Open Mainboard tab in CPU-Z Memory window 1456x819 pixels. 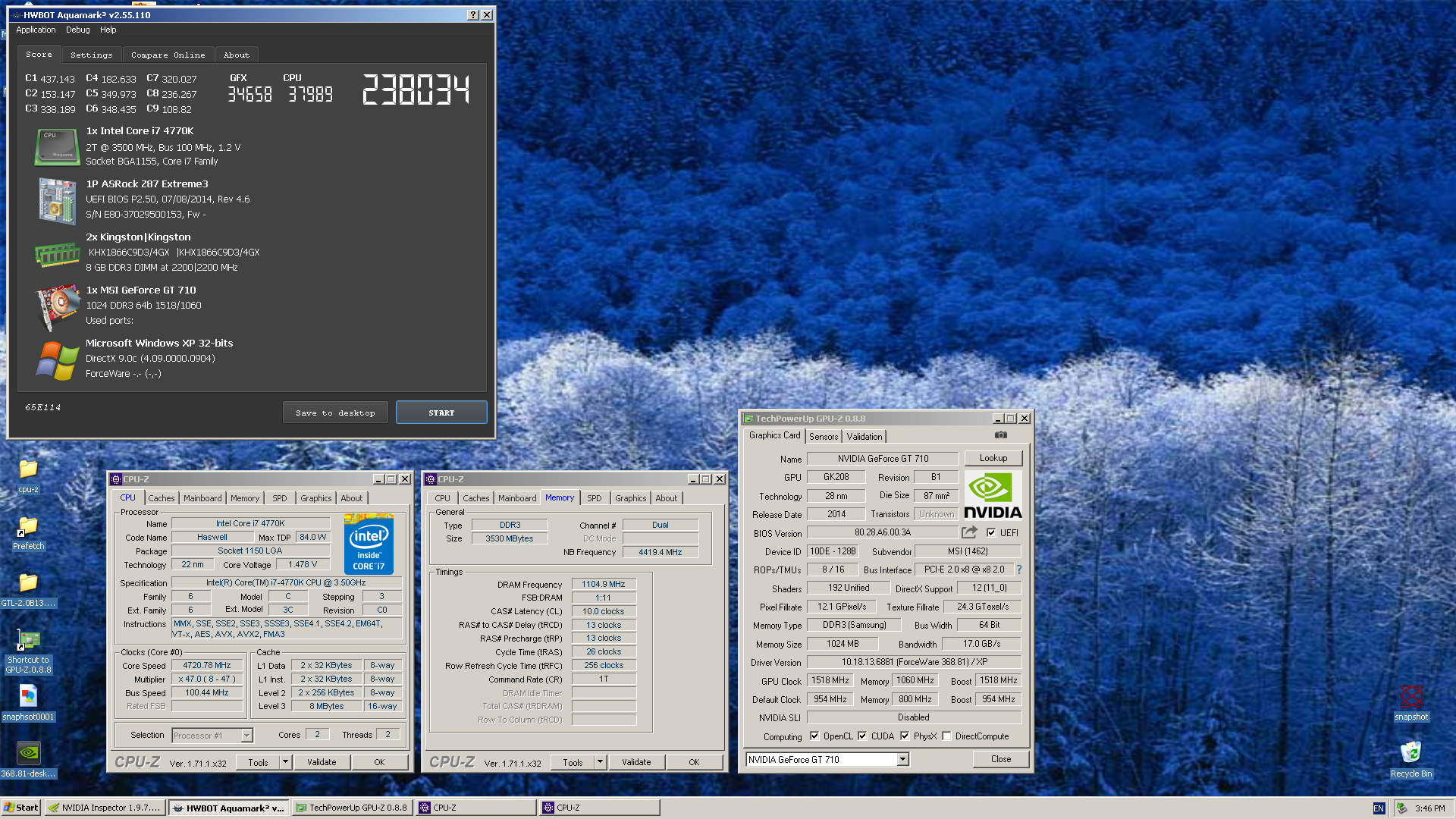[517, 498]
